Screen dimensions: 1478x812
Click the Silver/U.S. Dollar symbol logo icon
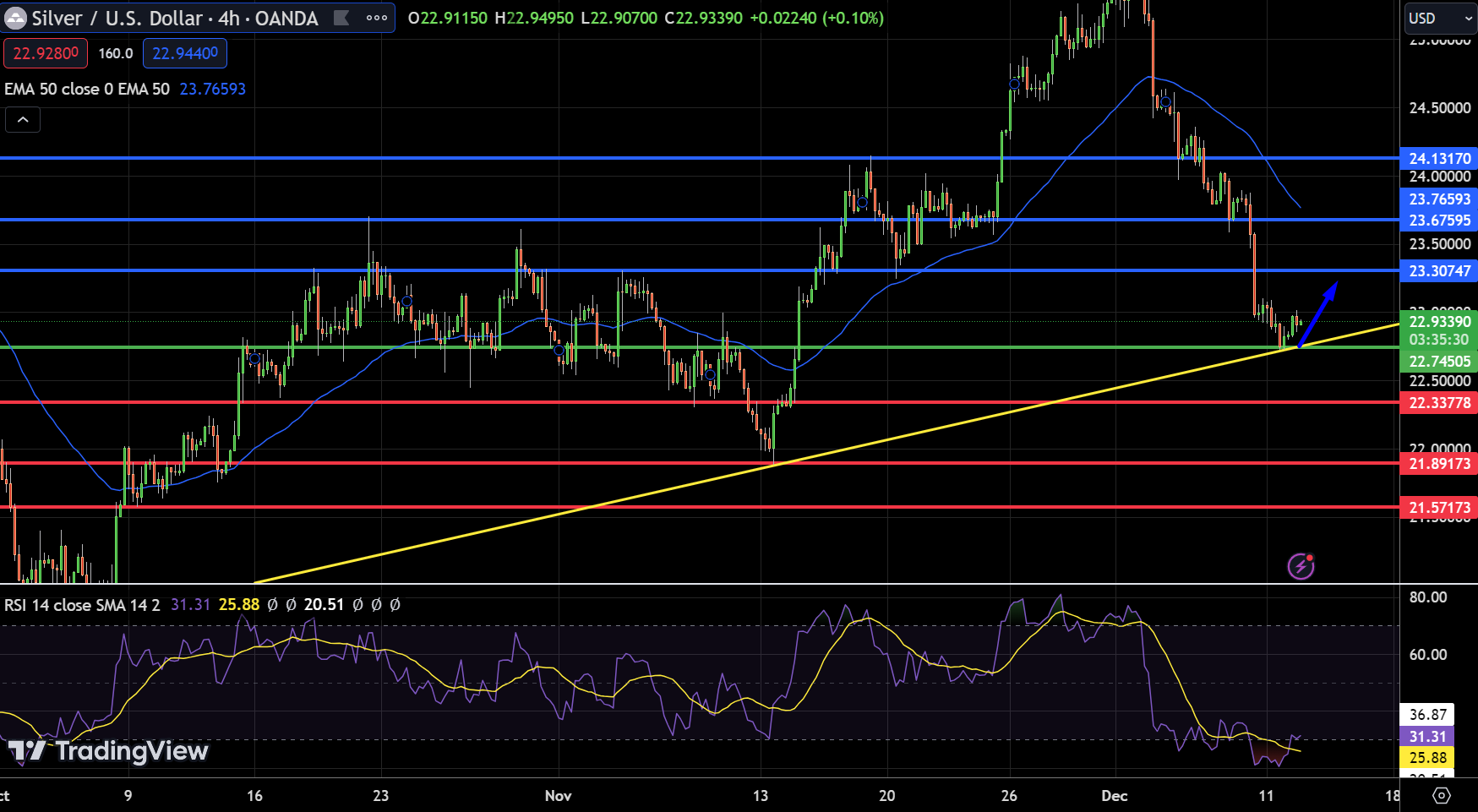coord(14,18)
